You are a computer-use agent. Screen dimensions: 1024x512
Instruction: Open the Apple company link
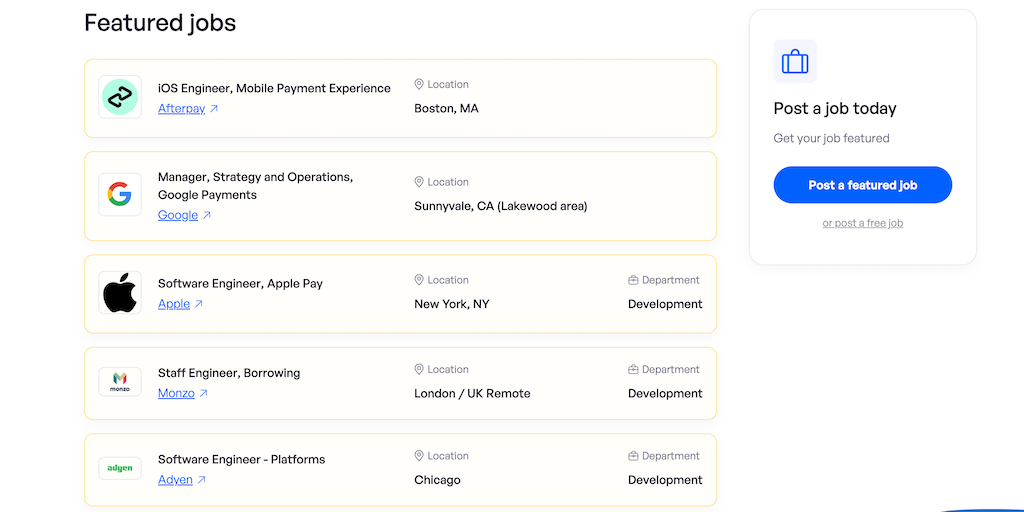click(174, 304)
